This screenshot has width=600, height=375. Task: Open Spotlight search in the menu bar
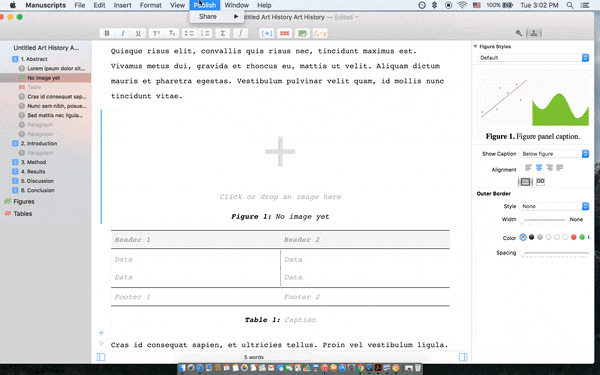(570, 5)
